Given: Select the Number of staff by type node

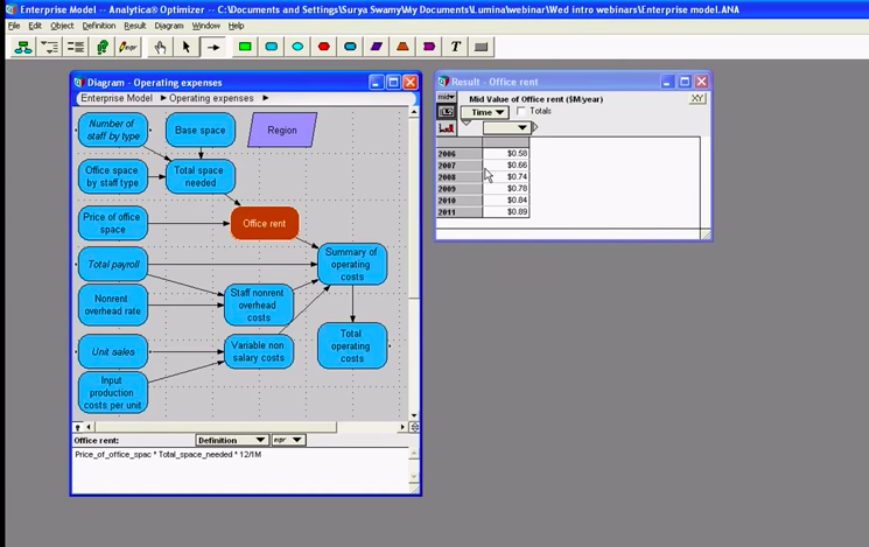Looking at the screenshot, I should pyautogui.click(x=113, y=130).
